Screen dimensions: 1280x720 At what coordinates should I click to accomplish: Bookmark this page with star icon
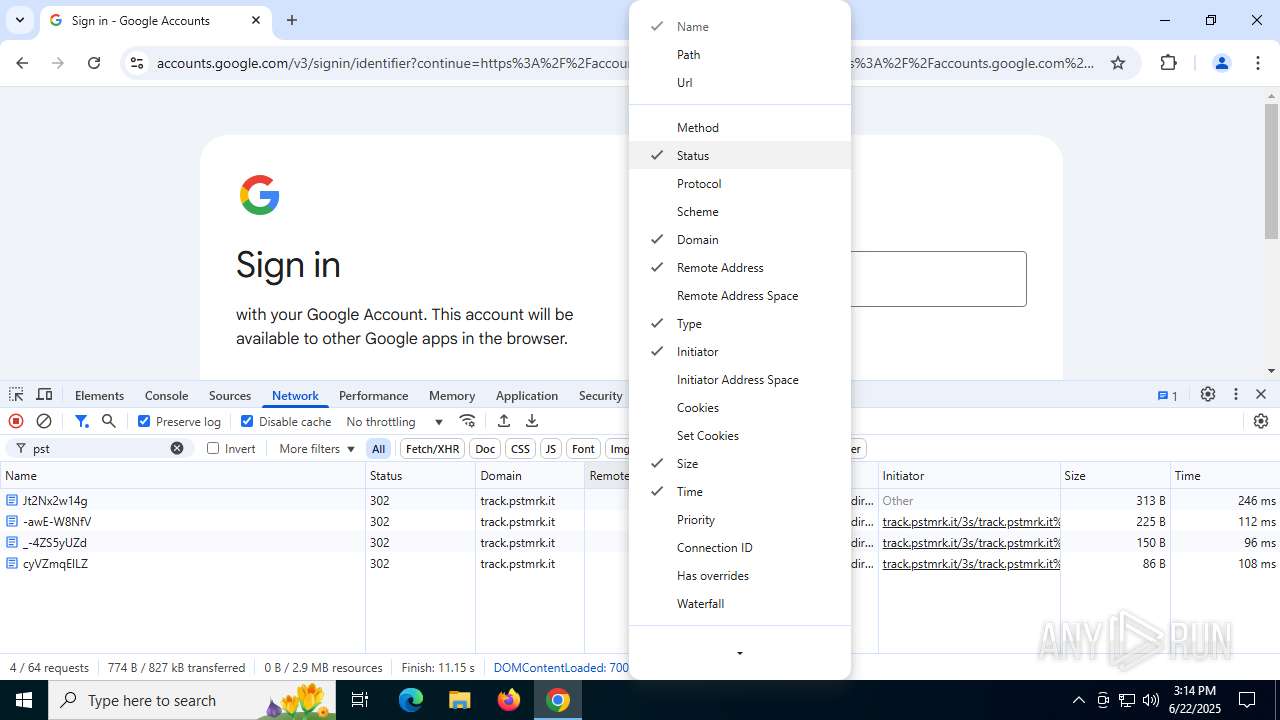pyautogui.click(x=1118, y=63)
